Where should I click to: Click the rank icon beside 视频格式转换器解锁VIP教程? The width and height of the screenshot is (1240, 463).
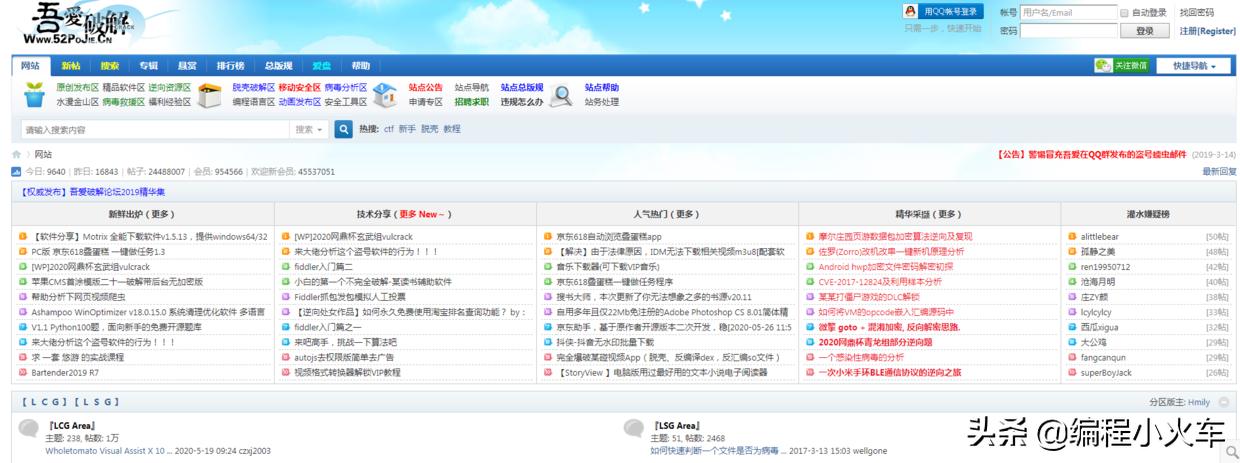point(286,372)
